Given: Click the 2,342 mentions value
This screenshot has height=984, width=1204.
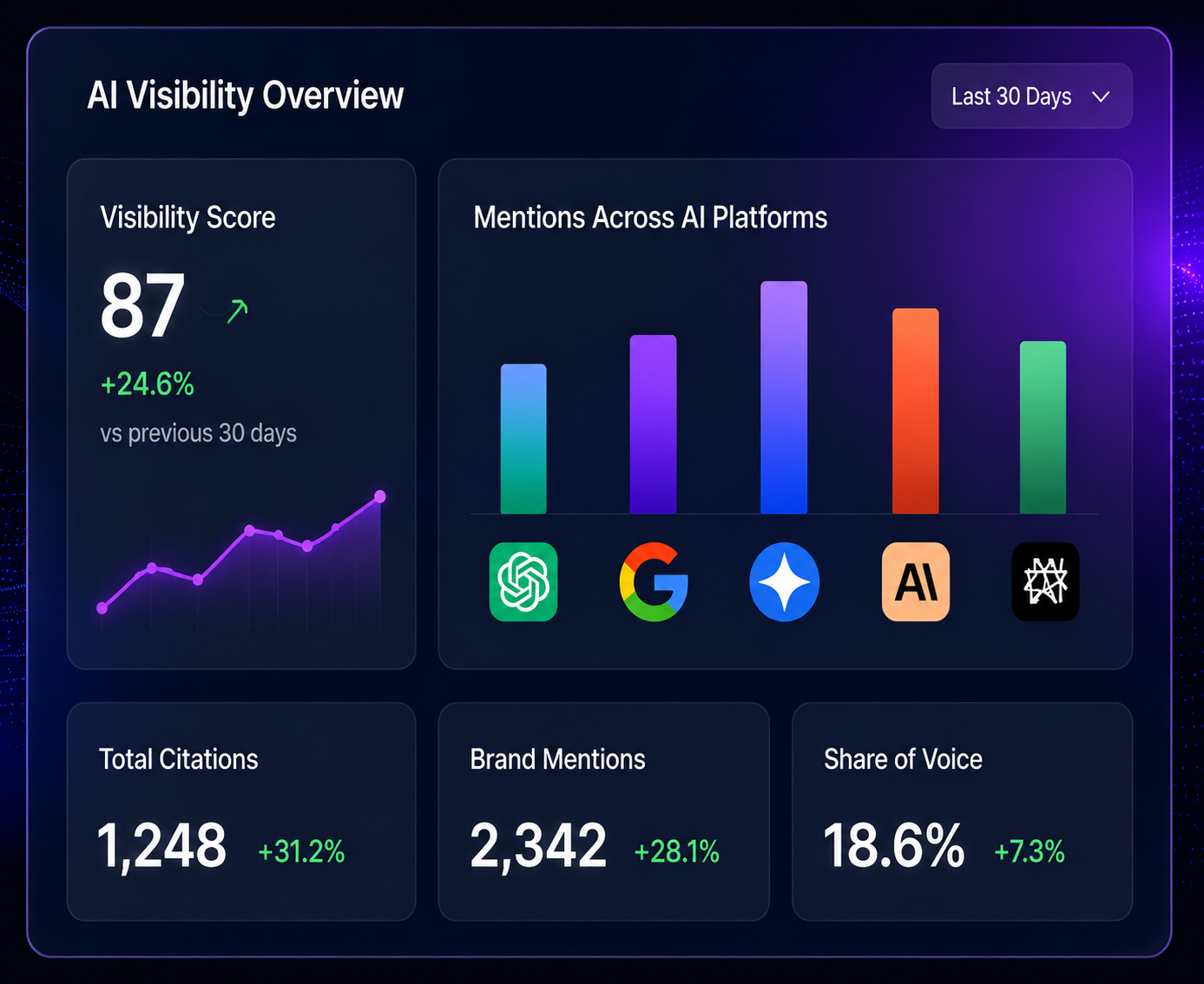Looking at the screenshot, I should coord(538,846).
